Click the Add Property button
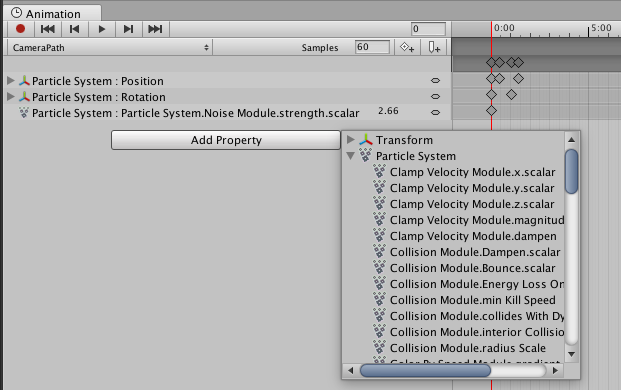The width and height of the screenshot is (621, 390). pyautogui.click(x=226, y=140)
